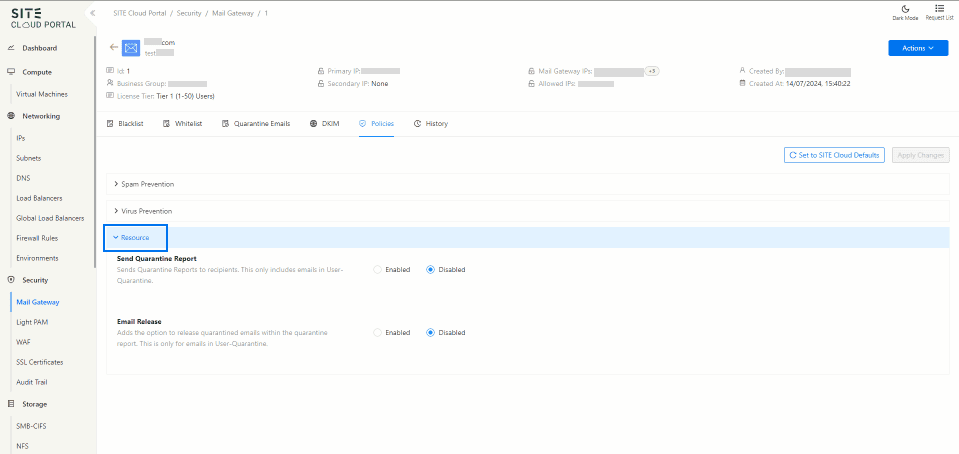Open the Request List icon
Screen dimensions: 959x454
[x=939, y=8]
